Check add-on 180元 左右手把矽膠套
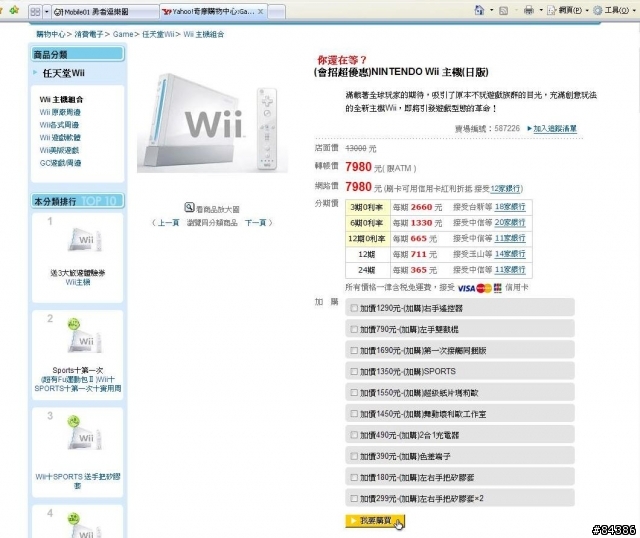Screen dimensions: 640x538 [354, 477]
